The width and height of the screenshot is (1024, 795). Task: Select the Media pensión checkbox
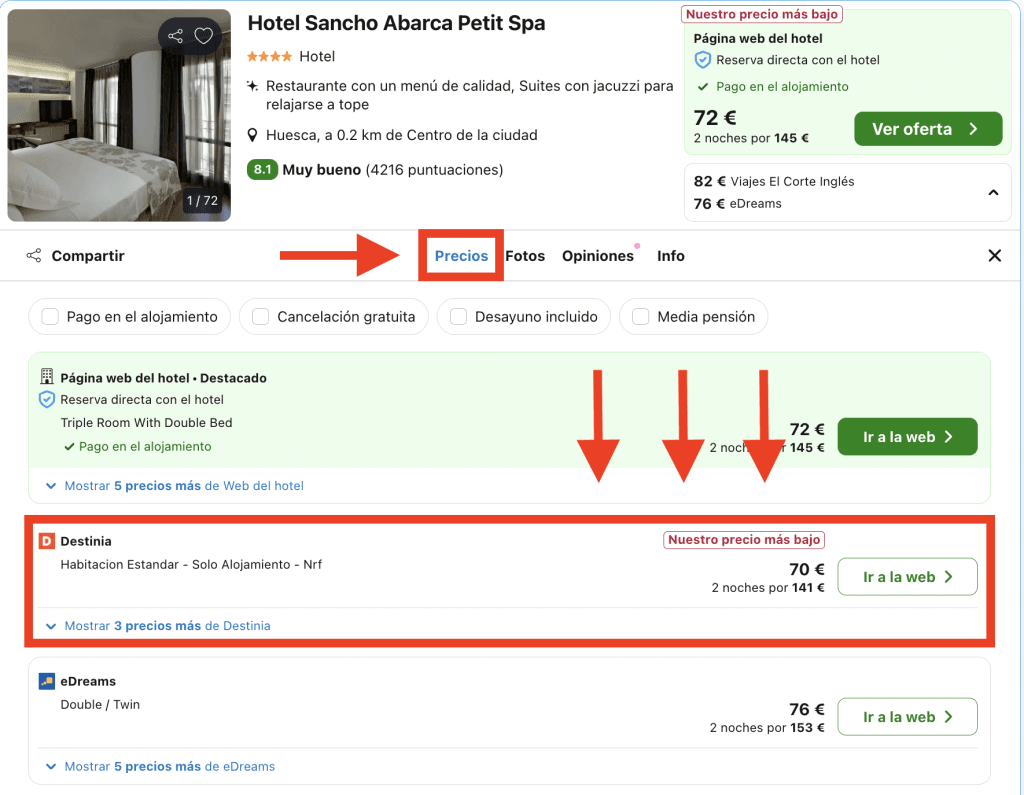tap(641, 317)
